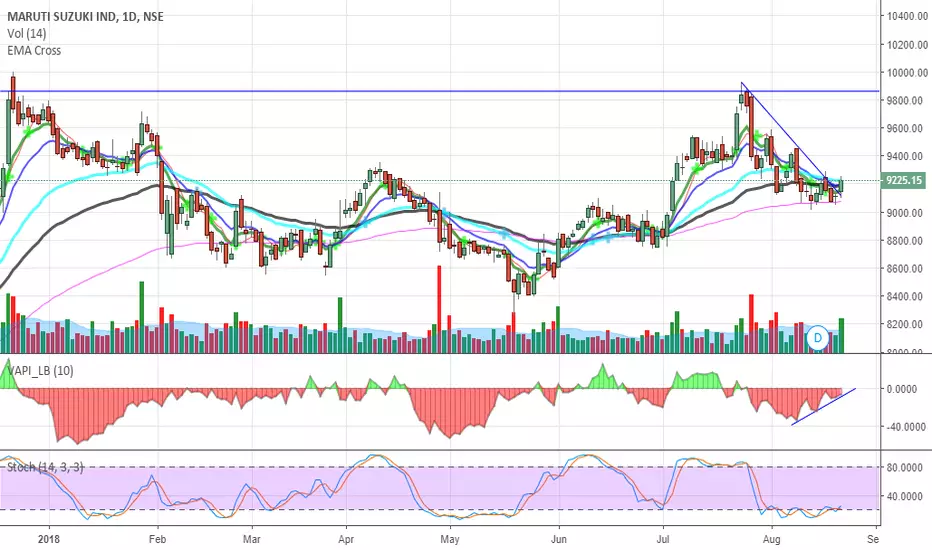This screenshot has width=932, height=550.
Task: Click the 10200.00 price axis label
Action: point(907,45)
